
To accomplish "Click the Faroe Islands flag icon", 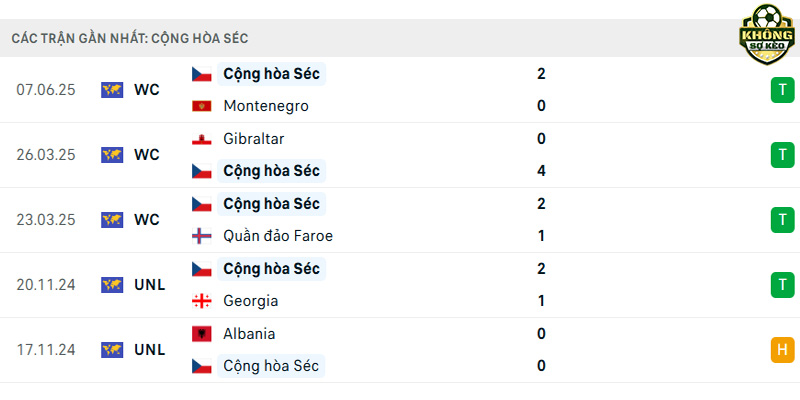I will (202, 236).
